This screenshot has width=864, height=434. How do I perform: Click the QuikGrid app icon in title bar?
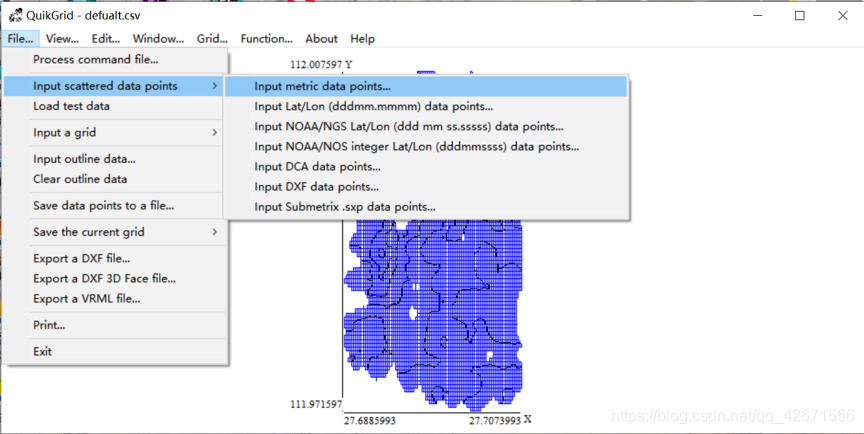click(16, 15)
